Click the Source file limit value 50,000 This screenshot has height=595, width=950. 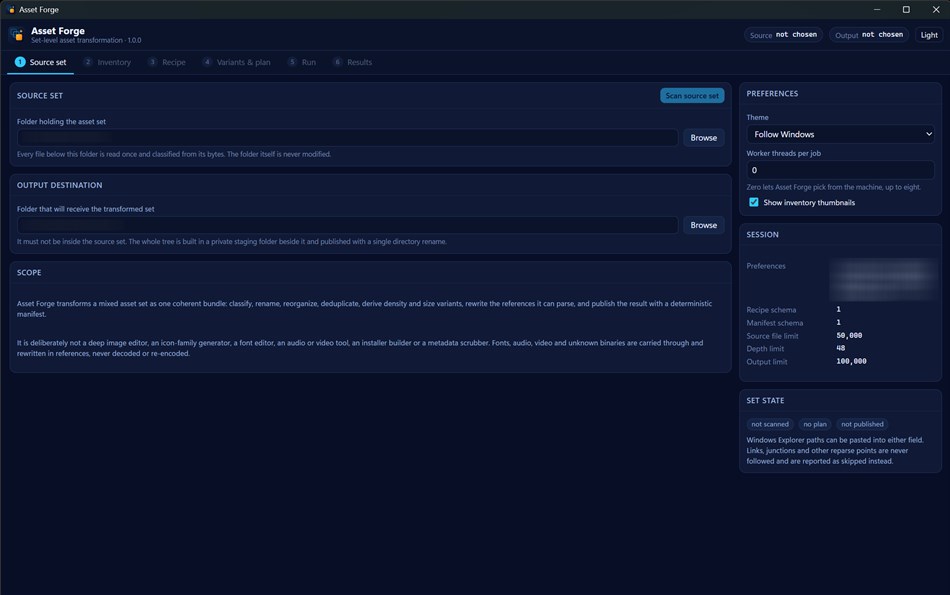tap(849, 336)
